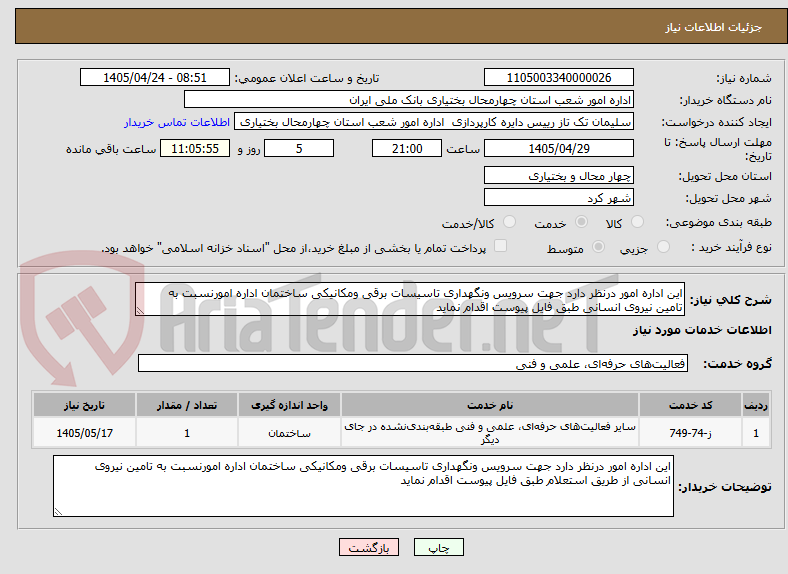
Task: Click the remaining time field 11:05:55
Action: pos(195,148)
